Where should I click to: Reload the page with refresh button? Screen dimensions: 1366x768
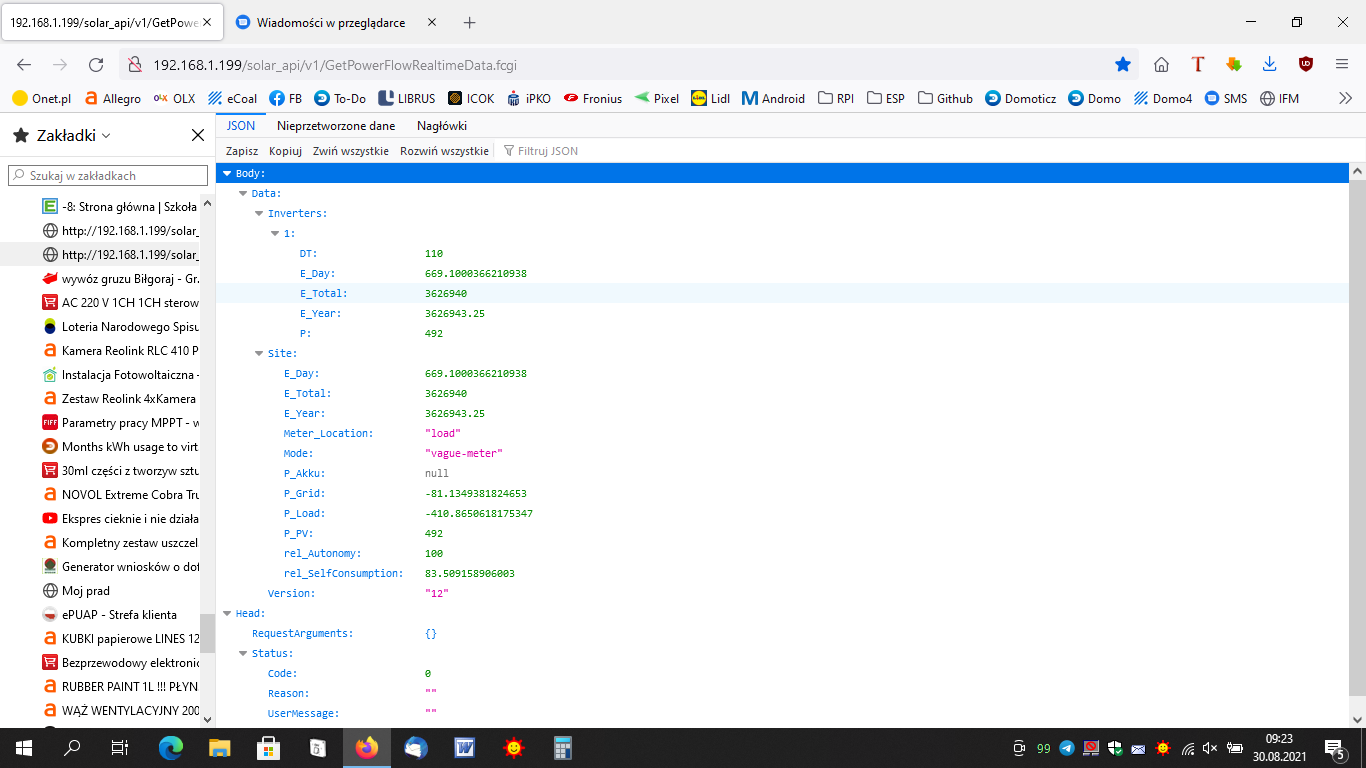click(96, 65)
